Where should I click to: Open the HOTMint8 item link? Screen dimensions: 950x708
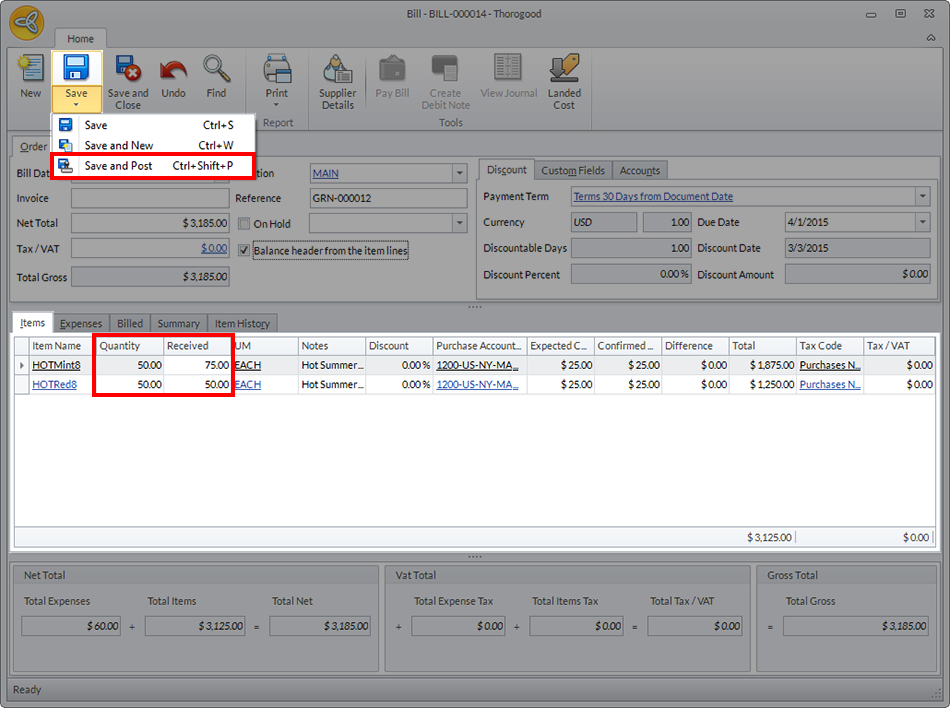tap(56, 366)
